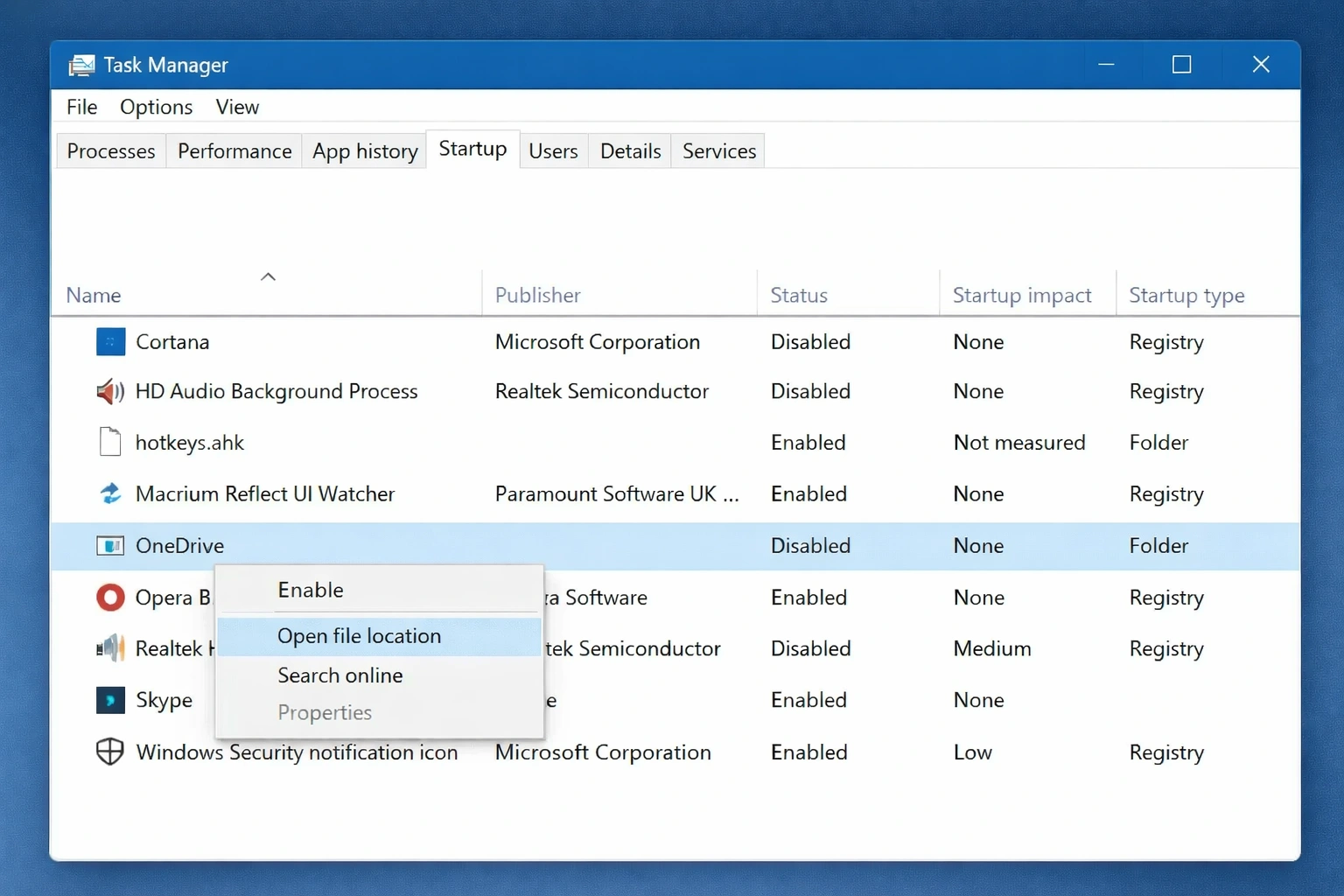Click the HD Audio Background Process speaker icon
Image resolution: width=1344 pixels, height=896 pixels.
(x=110, y=391)
